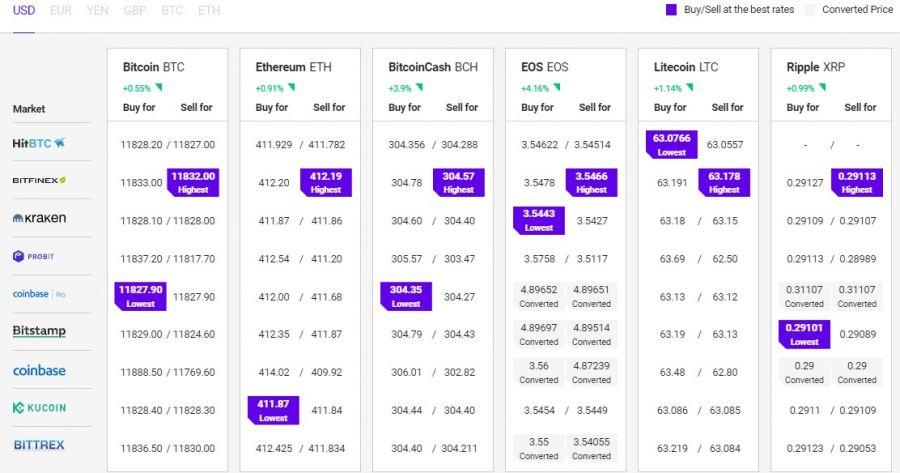Click Coinbase Ethereum buy price 414.02
The height and width of the screenshot is (473, 900).
(x=274, y=372)
